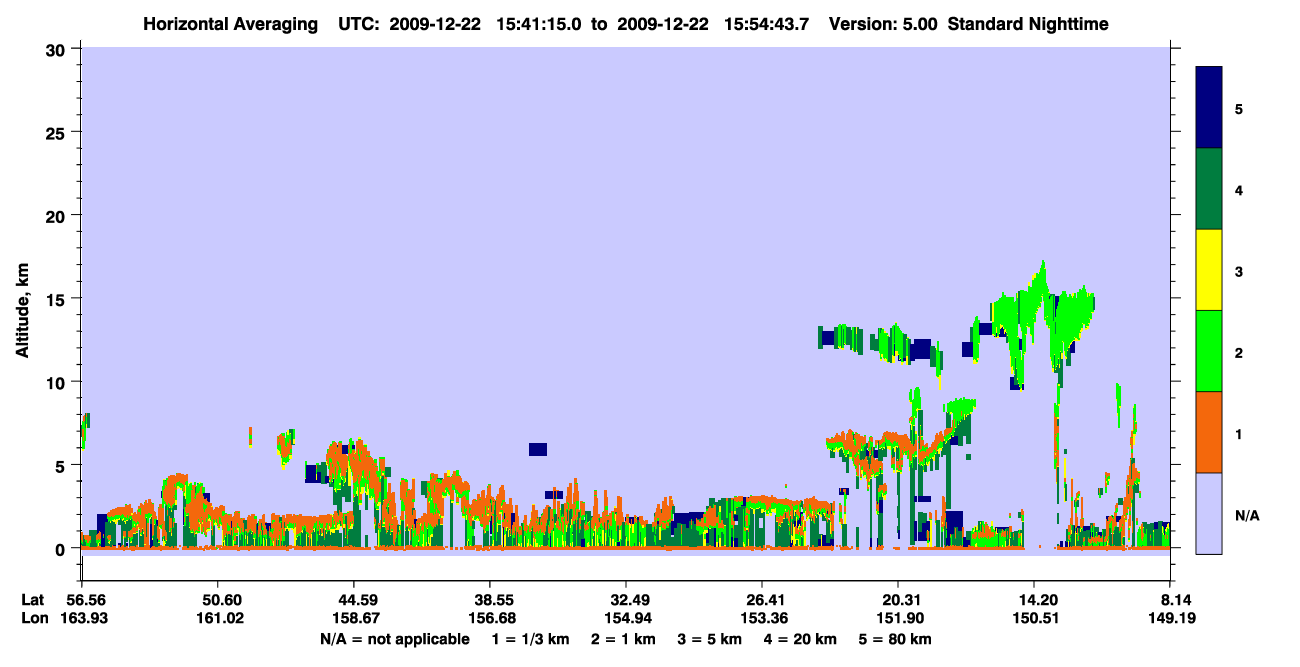
Task: Click longitude value 163.93
Action: 83,618
